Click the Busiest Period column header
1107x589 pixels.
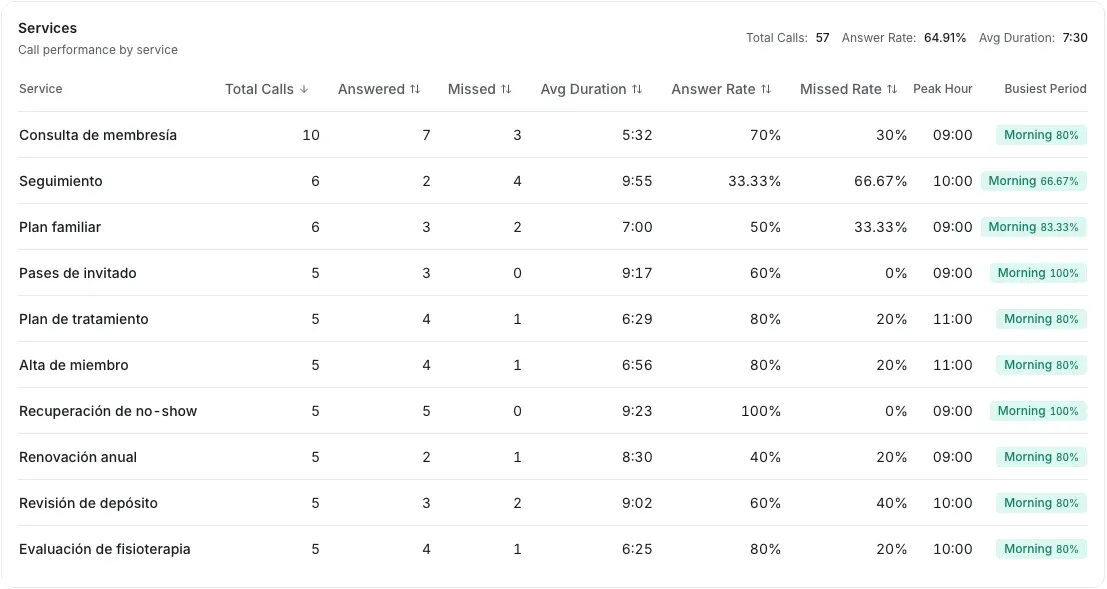[x=1046, y=89]
